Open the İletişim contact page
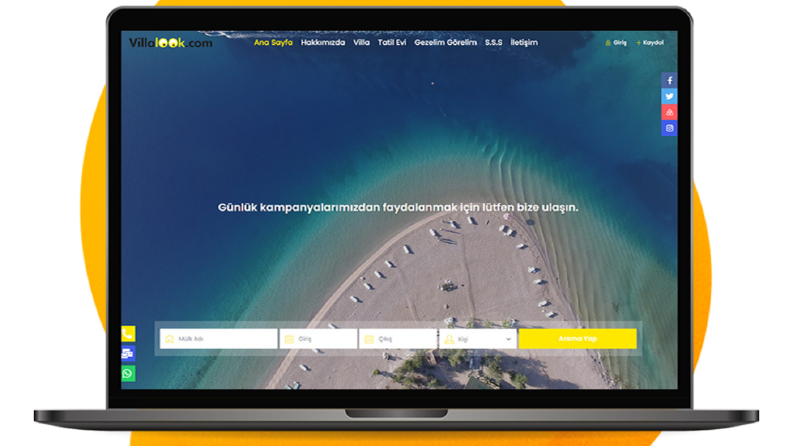Viewport: 793px width, 446px height. pyautogui.click(x=524, y=42)
